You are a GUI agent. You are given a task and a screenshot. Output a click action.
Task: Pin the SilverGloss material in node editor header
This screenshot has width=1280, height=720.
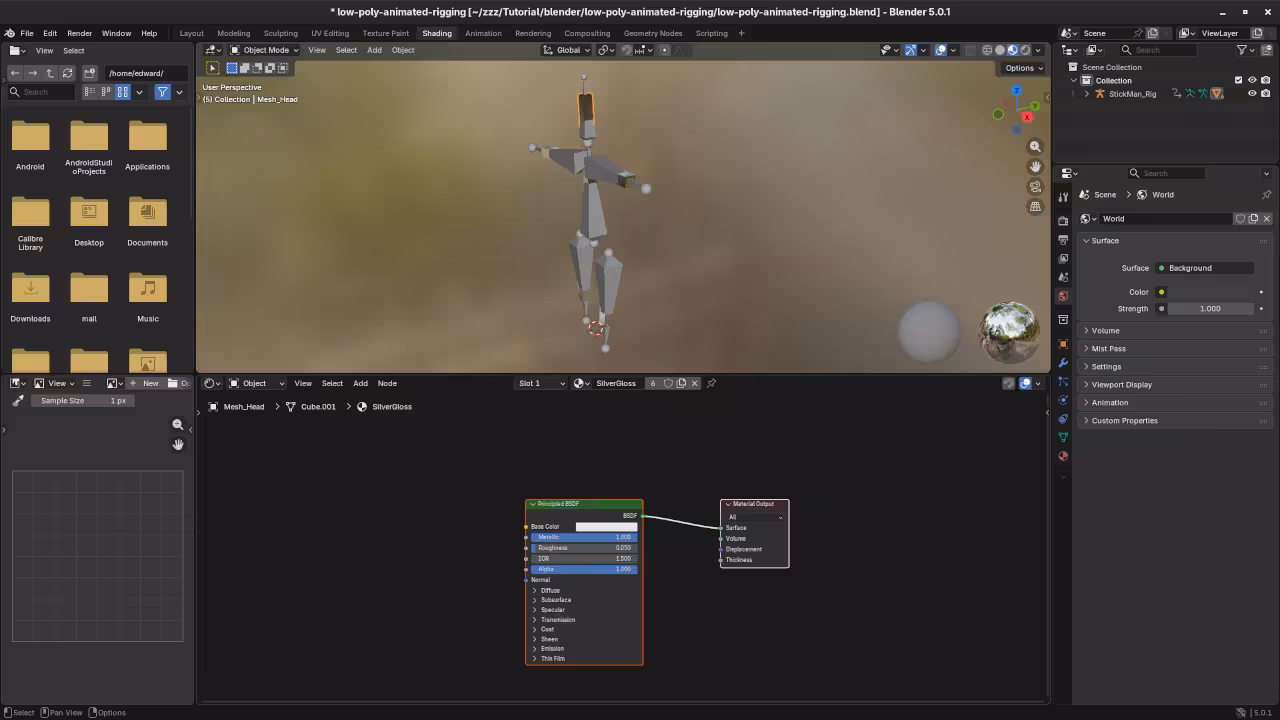711,383
